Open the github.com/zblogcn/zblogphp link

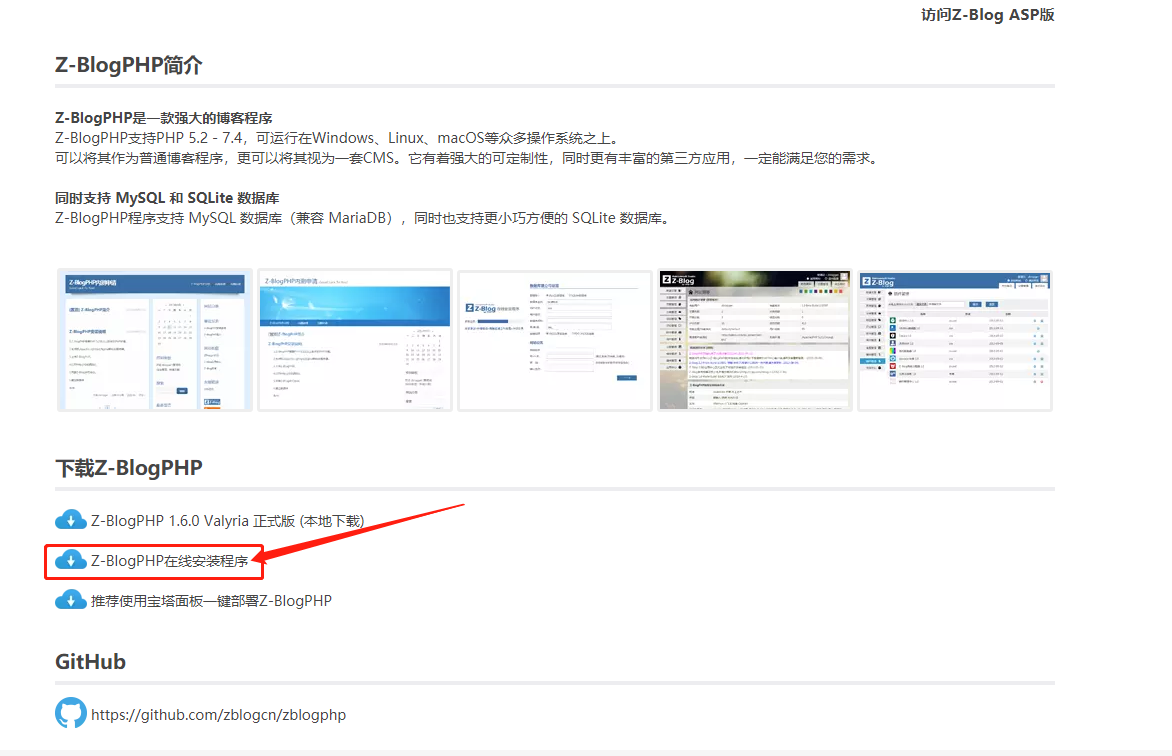218,715
